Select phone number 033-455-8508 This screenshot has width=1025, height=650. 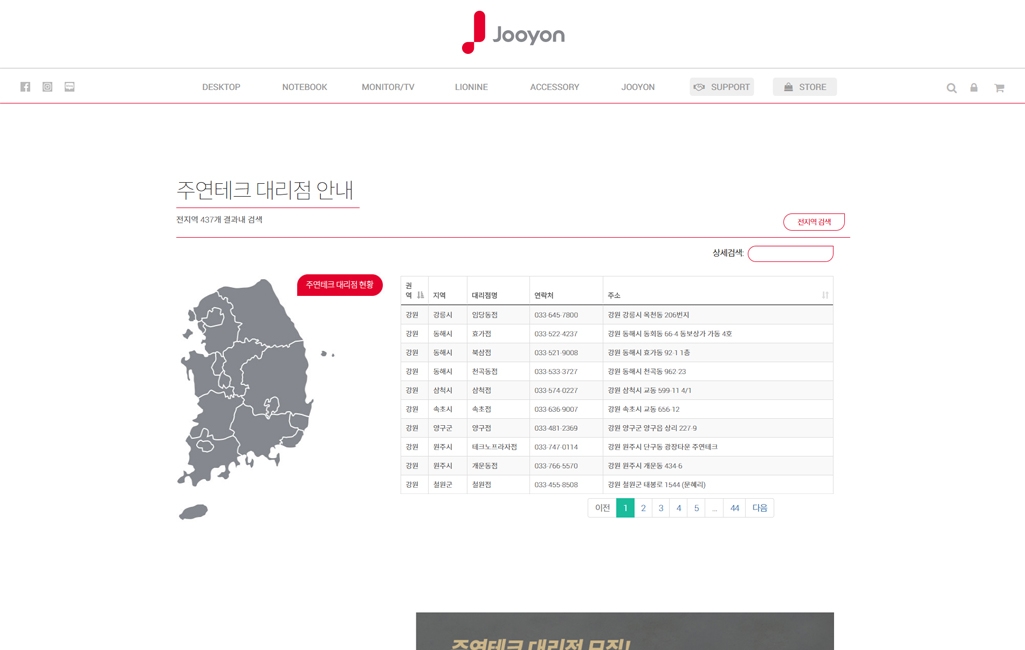pyautogui.click(x=556, y=485)
